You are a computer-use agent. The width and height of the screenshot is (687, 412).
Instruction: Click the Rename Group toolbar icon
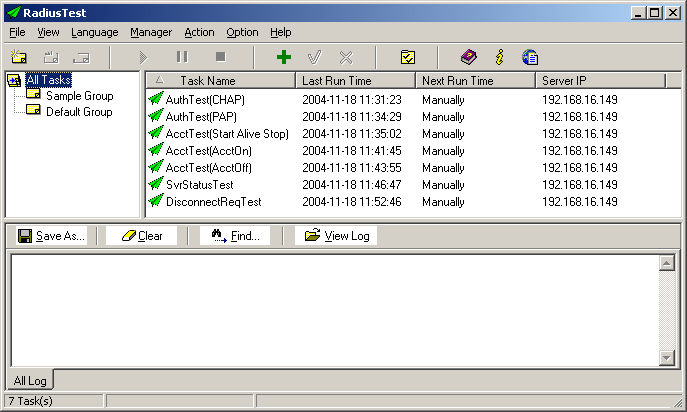click(51, 57)
